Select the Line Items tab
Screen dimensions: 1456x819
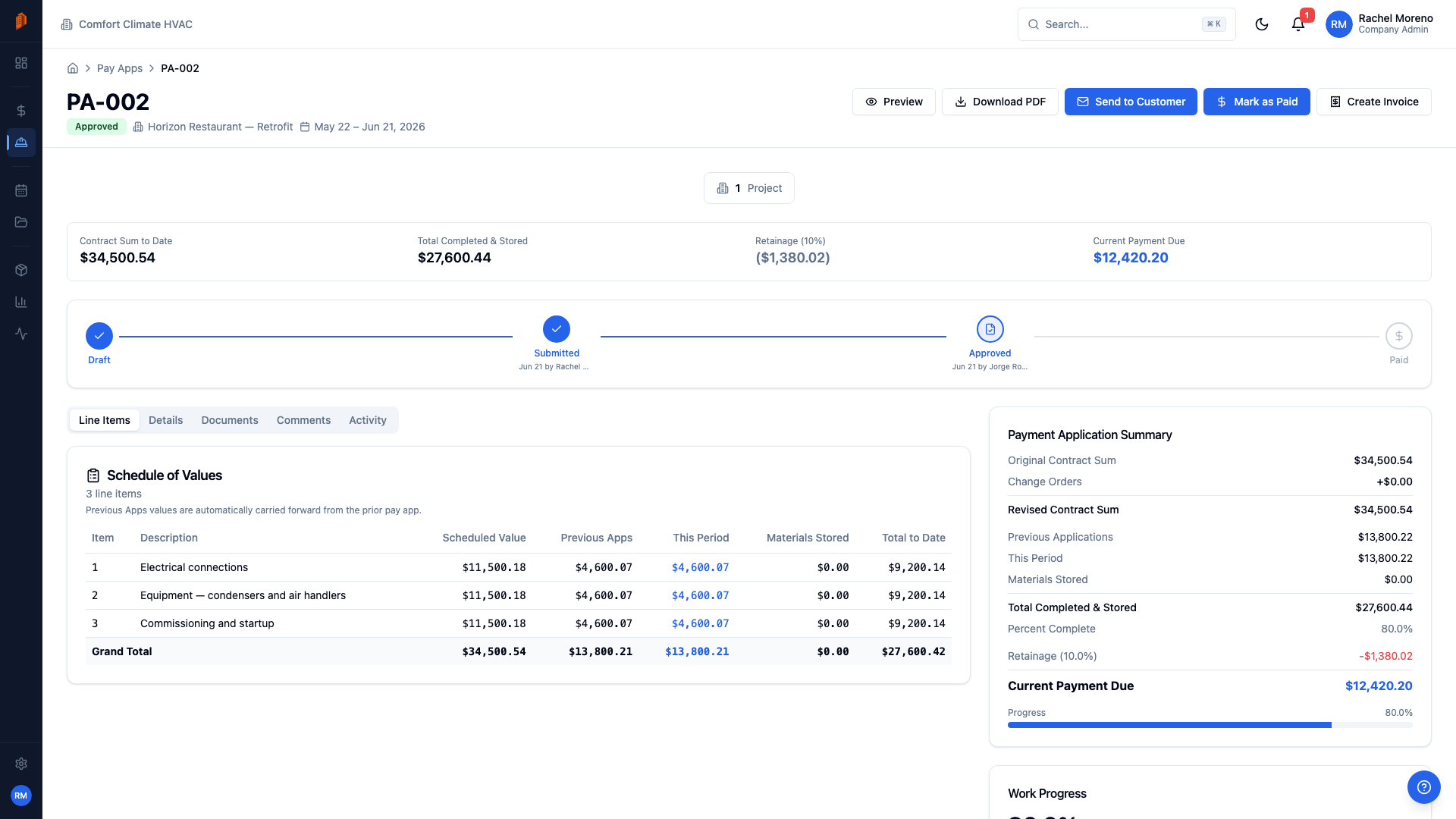point(105,420)
